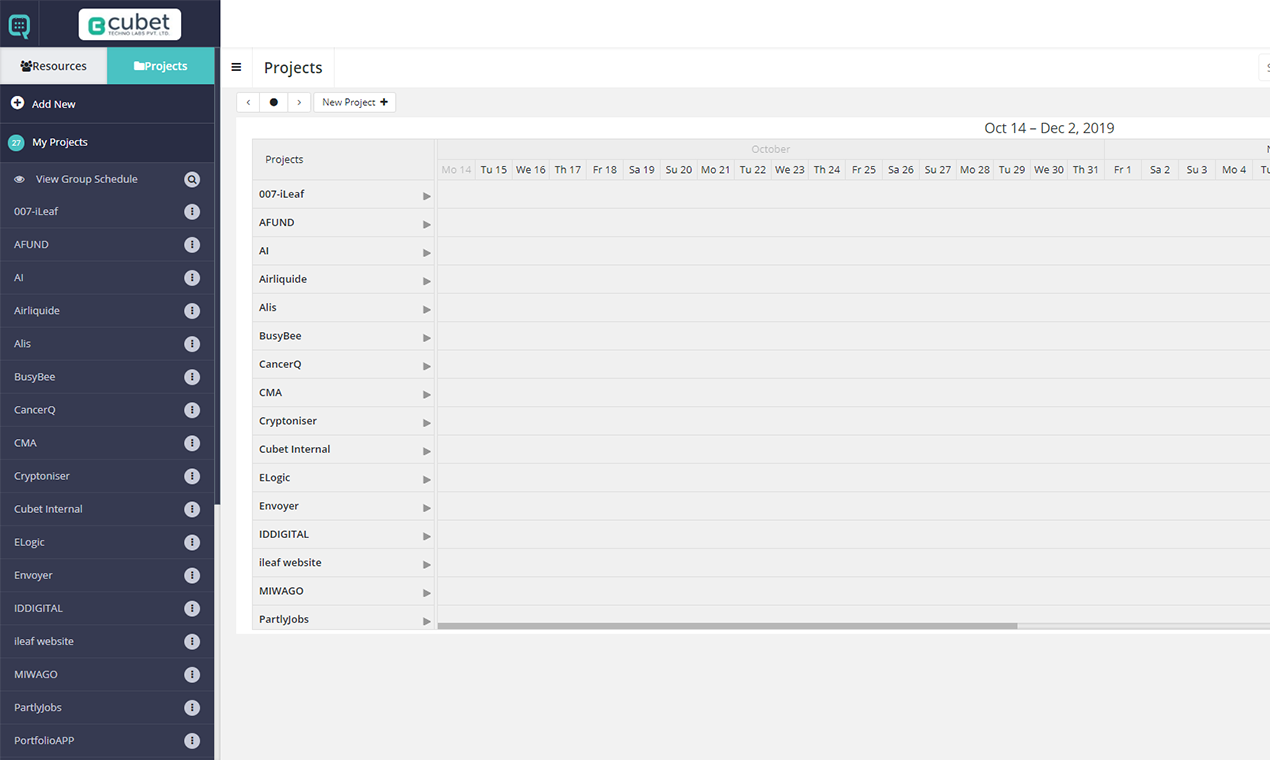Open options menu for ileaf website in sidebar
The height and width of the screenshot is (760, 1270).
[192, 641]
